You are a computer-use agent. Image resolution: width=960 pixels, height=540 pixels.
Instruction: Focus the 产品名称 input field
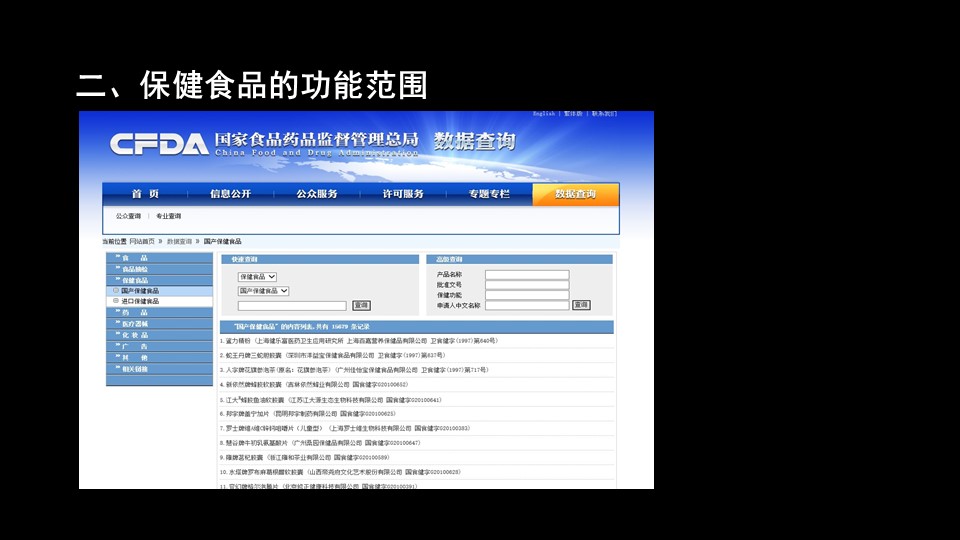527,274
